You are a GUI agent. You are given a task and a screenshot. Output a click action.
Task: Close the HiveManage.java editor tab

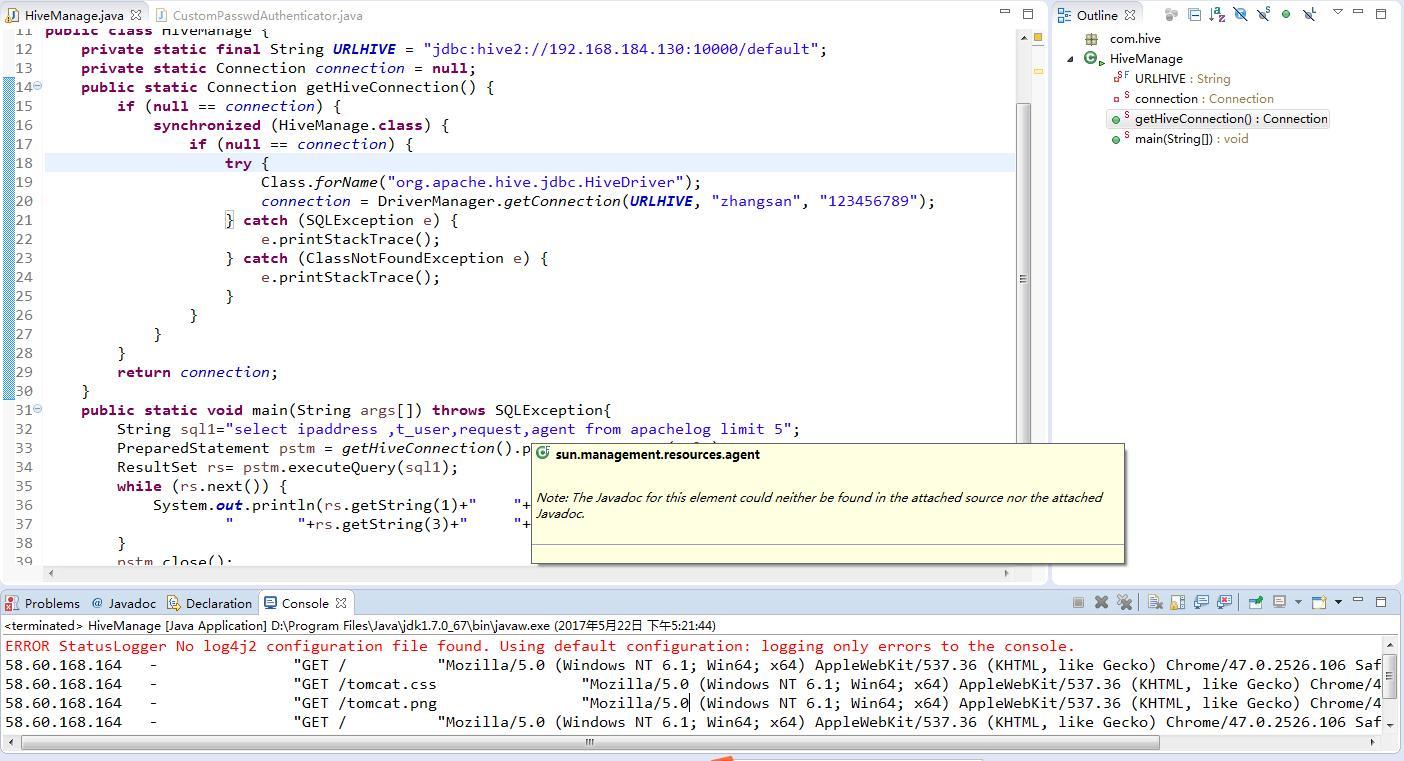click(135, 15)
